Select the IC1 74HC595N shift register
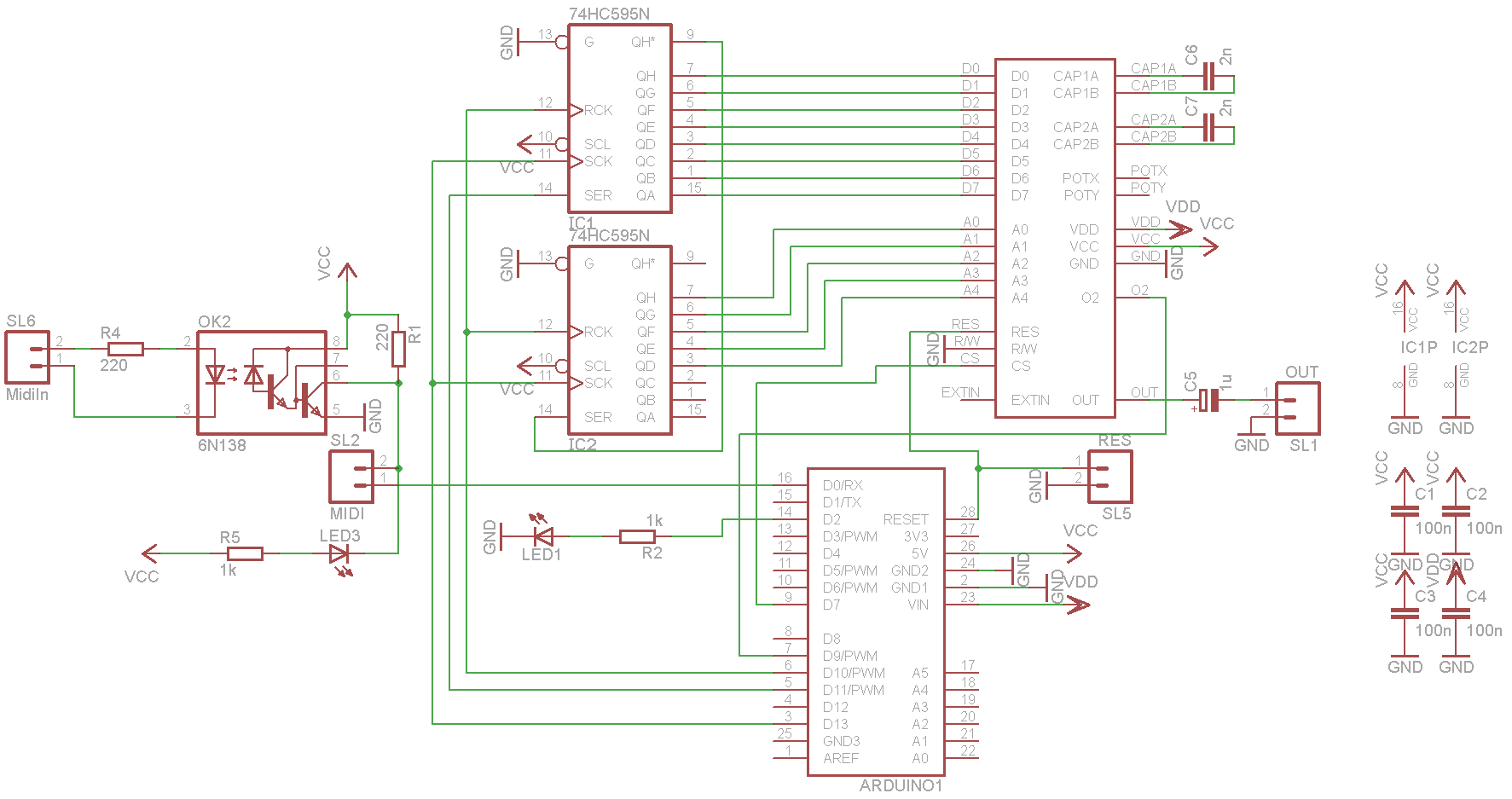 pos(620,119)
